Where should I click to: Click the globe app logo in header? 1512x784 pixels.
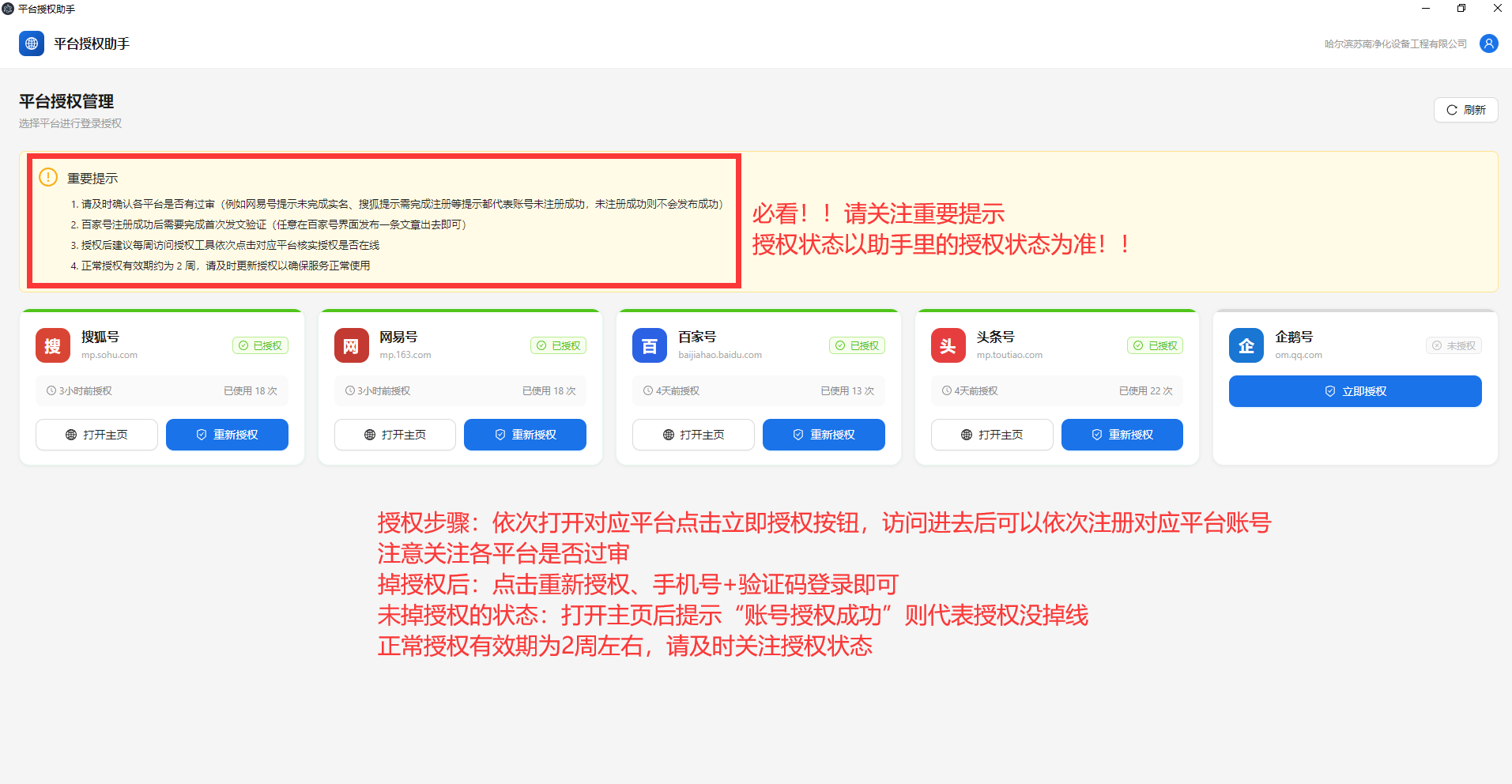pos(32,43)
